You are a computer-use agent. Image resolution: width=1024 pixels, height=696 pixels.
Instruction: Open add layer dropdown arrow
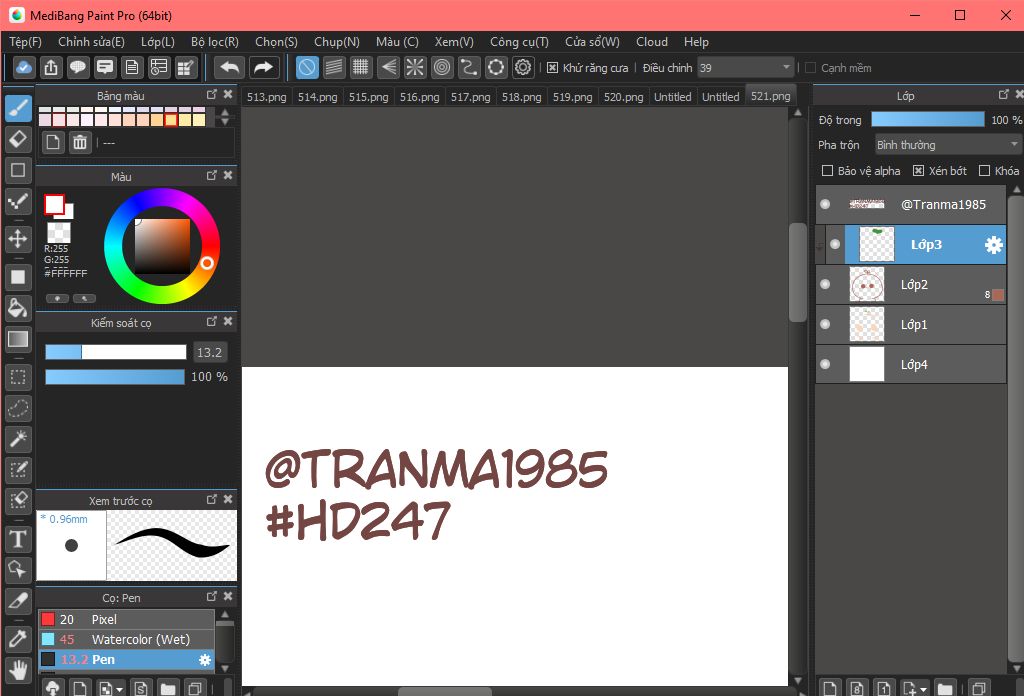coord(923,689)
